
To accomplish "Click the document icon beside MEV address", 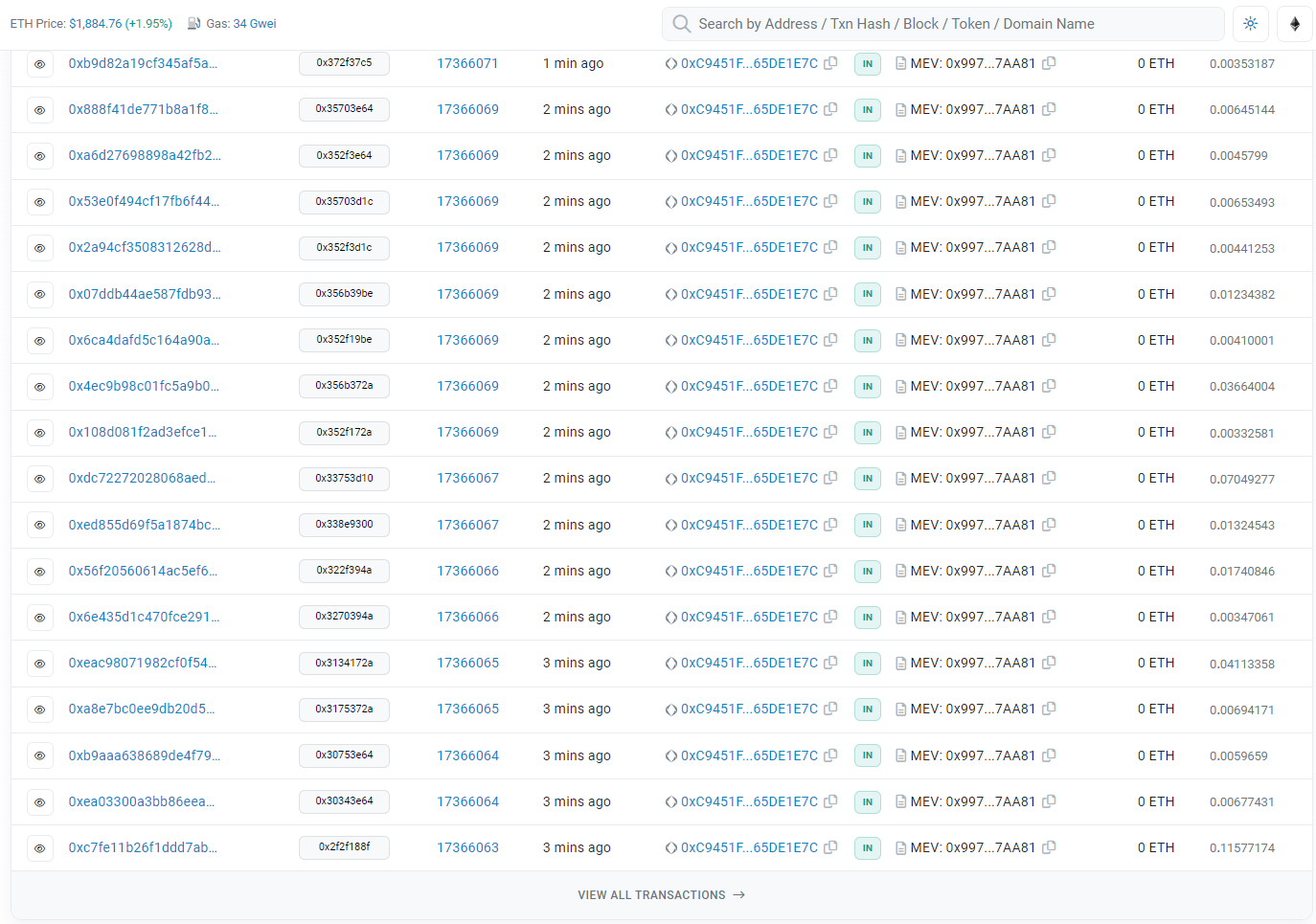I will pos(900,63).
